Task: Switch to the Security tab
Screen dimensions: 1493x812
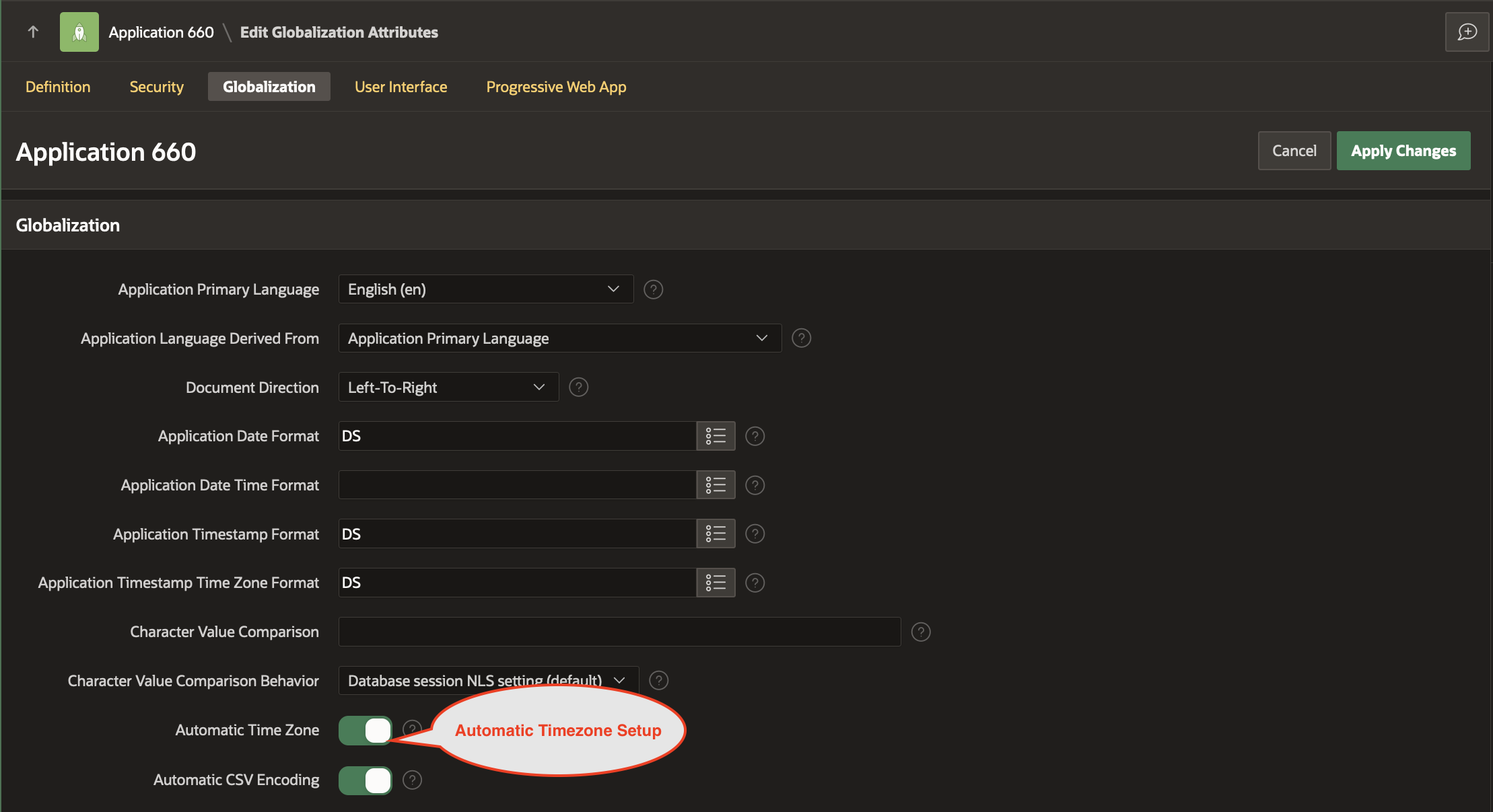Action: pos(156,87)
